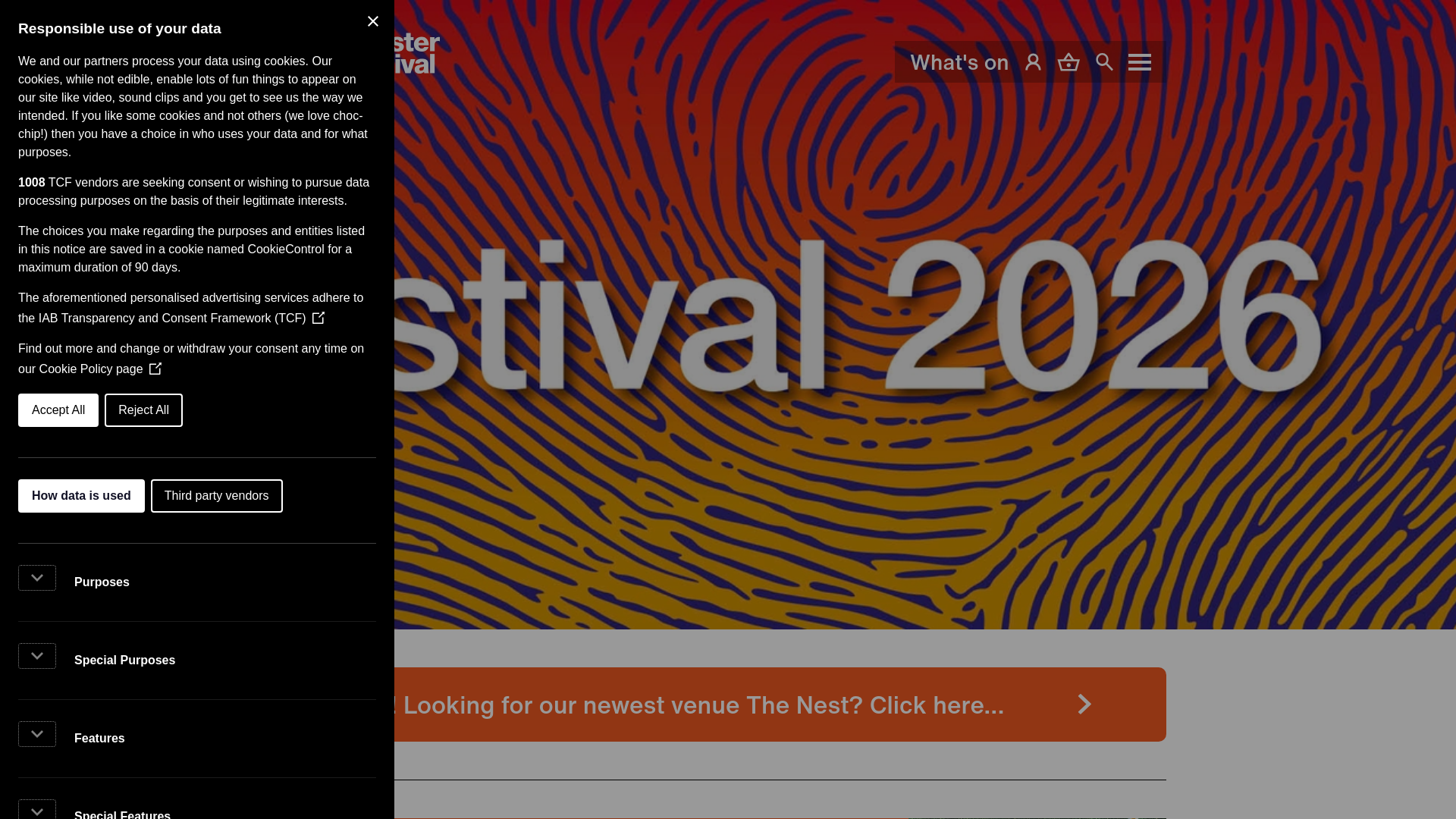Open the Cookie Policy page link
Viewport: 1456px width, 819px height.
tap(100, 369)
